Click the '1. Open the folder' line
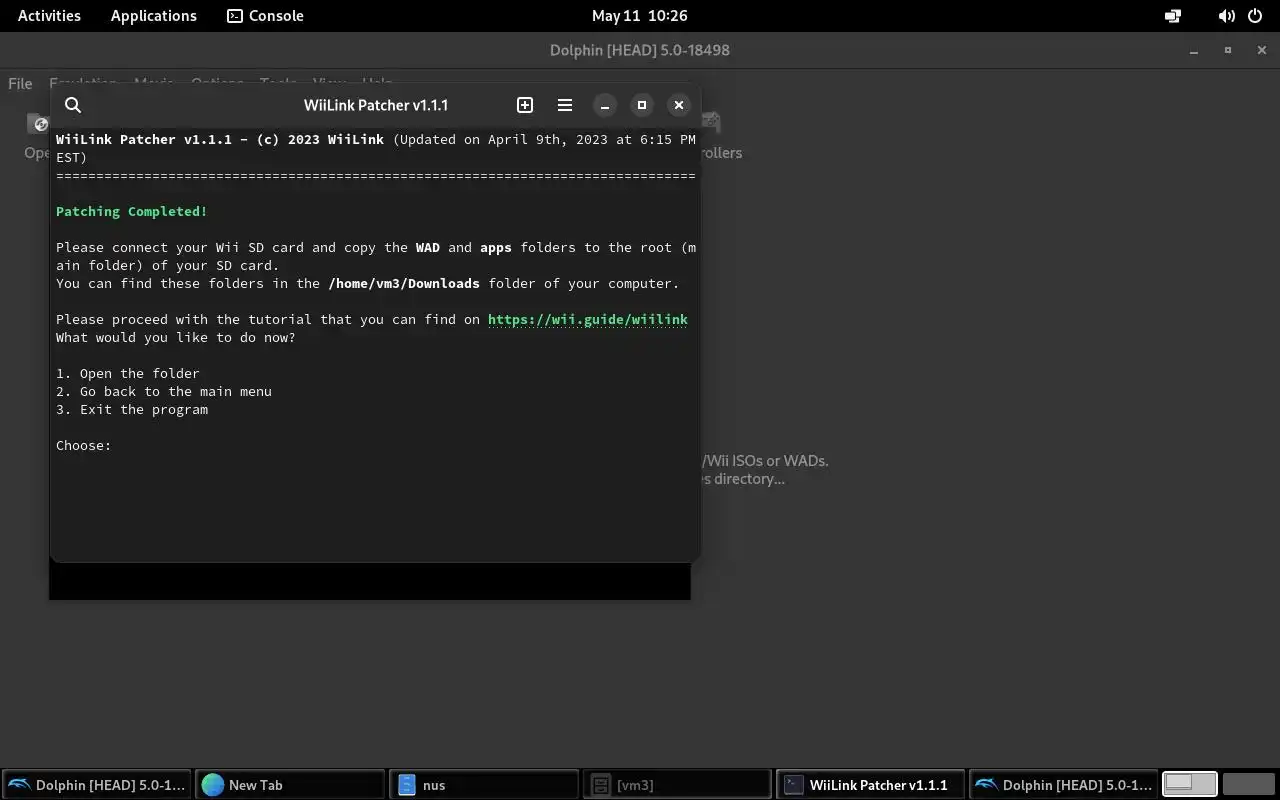This screenshot has width=1280, height=800. click(x=128, y=373)
